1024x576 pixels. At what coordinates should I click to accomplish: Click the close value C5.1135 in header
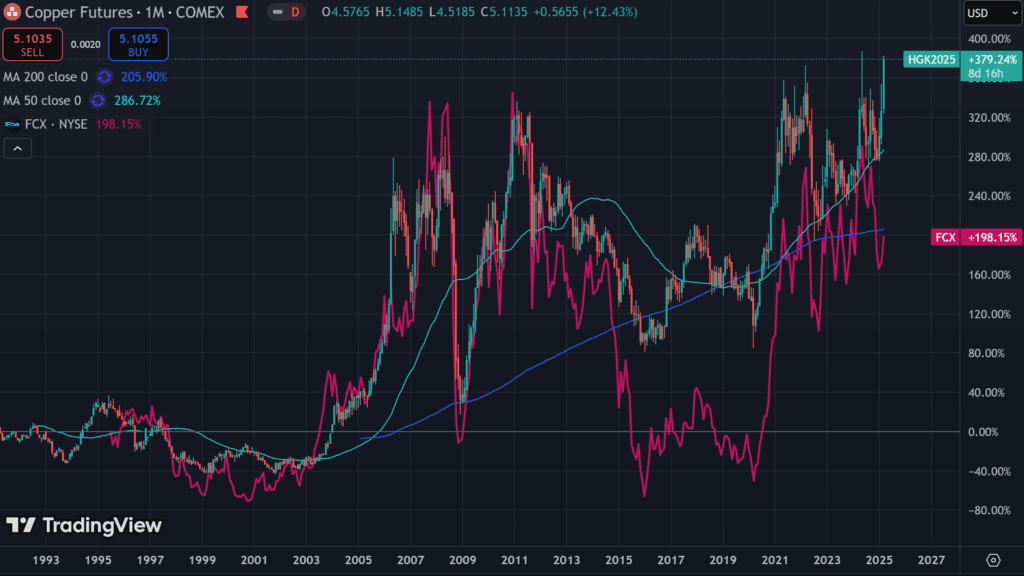[504, 12]
